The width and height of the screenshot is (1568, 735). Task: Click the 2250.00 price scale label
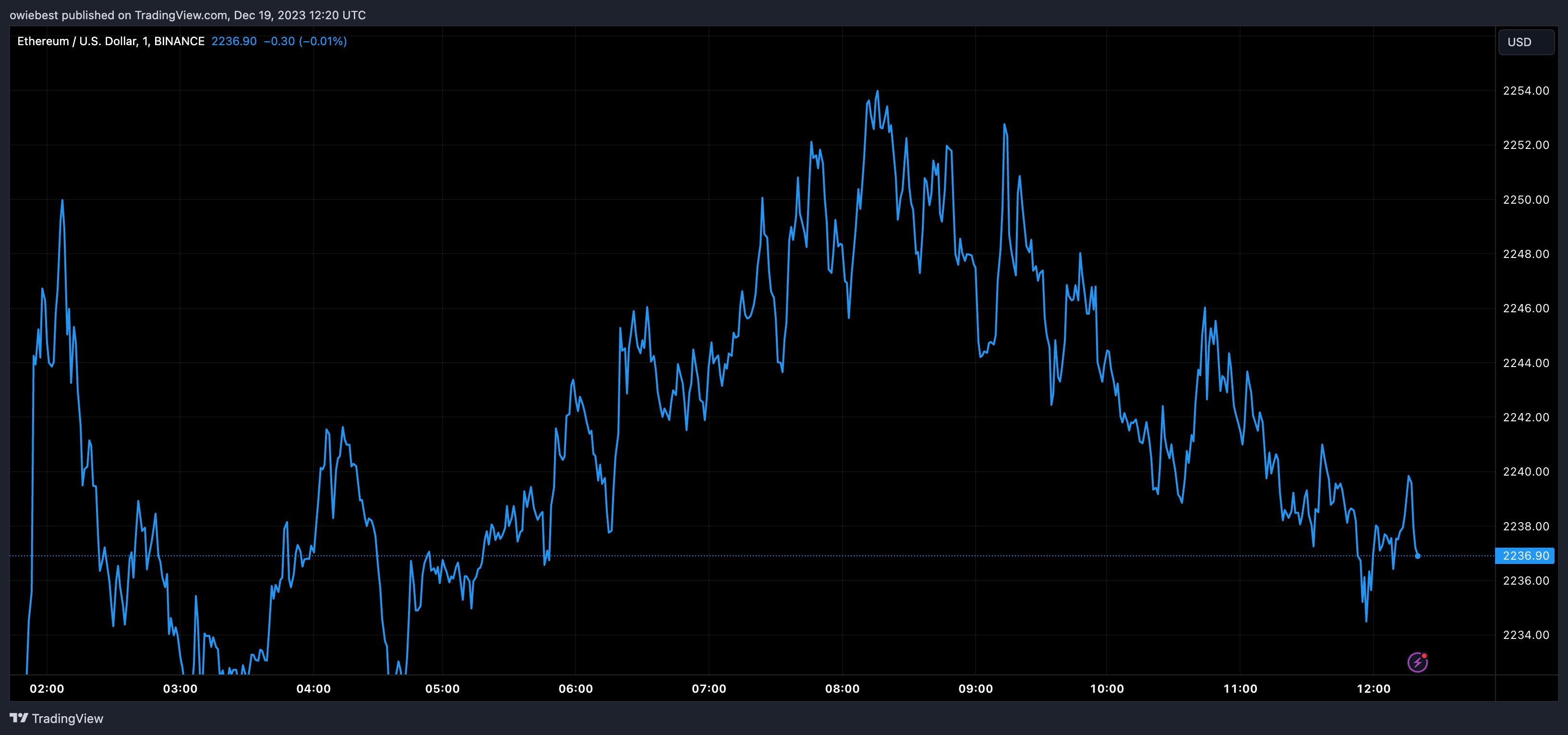pyautogui.click(x=1525, y=200)
